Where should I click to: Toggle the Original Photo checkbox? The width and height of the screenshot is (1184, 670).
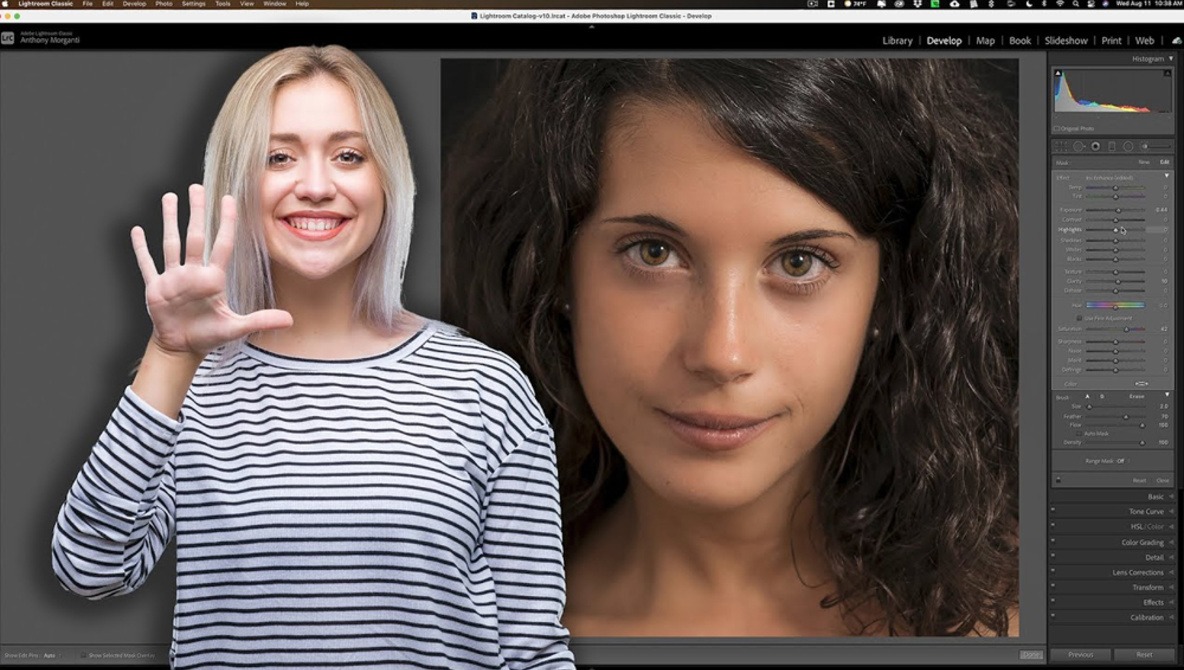[1057, 128]
